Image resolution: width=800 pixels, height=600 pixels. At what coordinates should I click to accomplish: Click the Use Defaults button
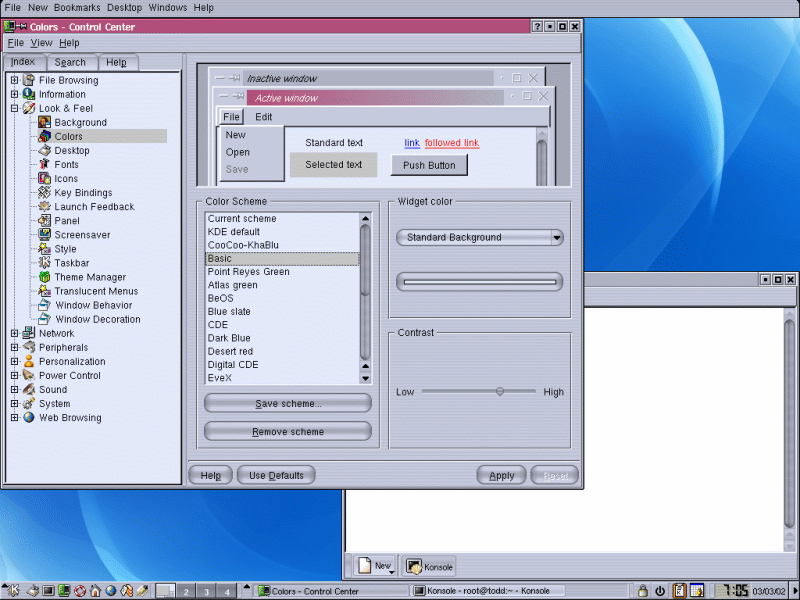click(x=276, y=476)
